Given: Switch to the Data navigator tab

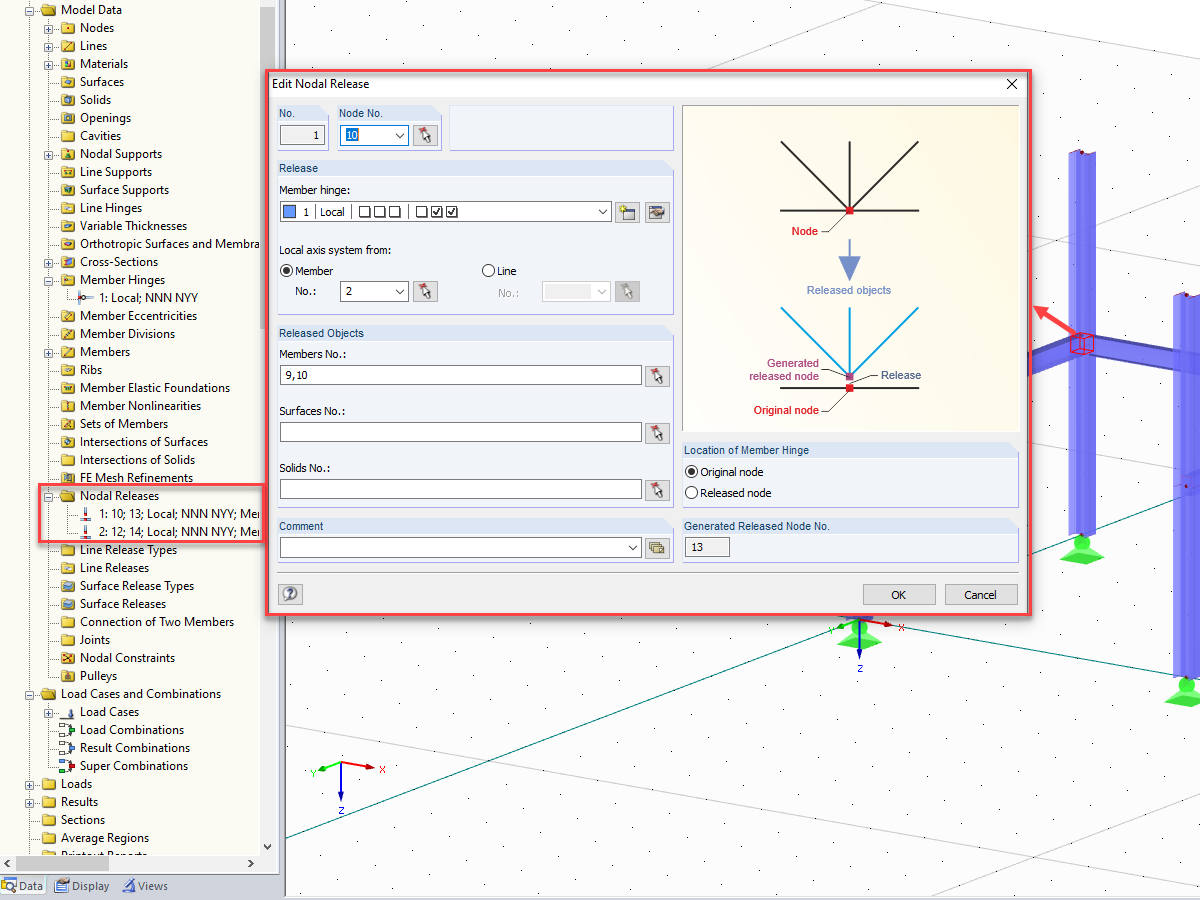Looking at the screenshot, I should click(x=23, y=886).
